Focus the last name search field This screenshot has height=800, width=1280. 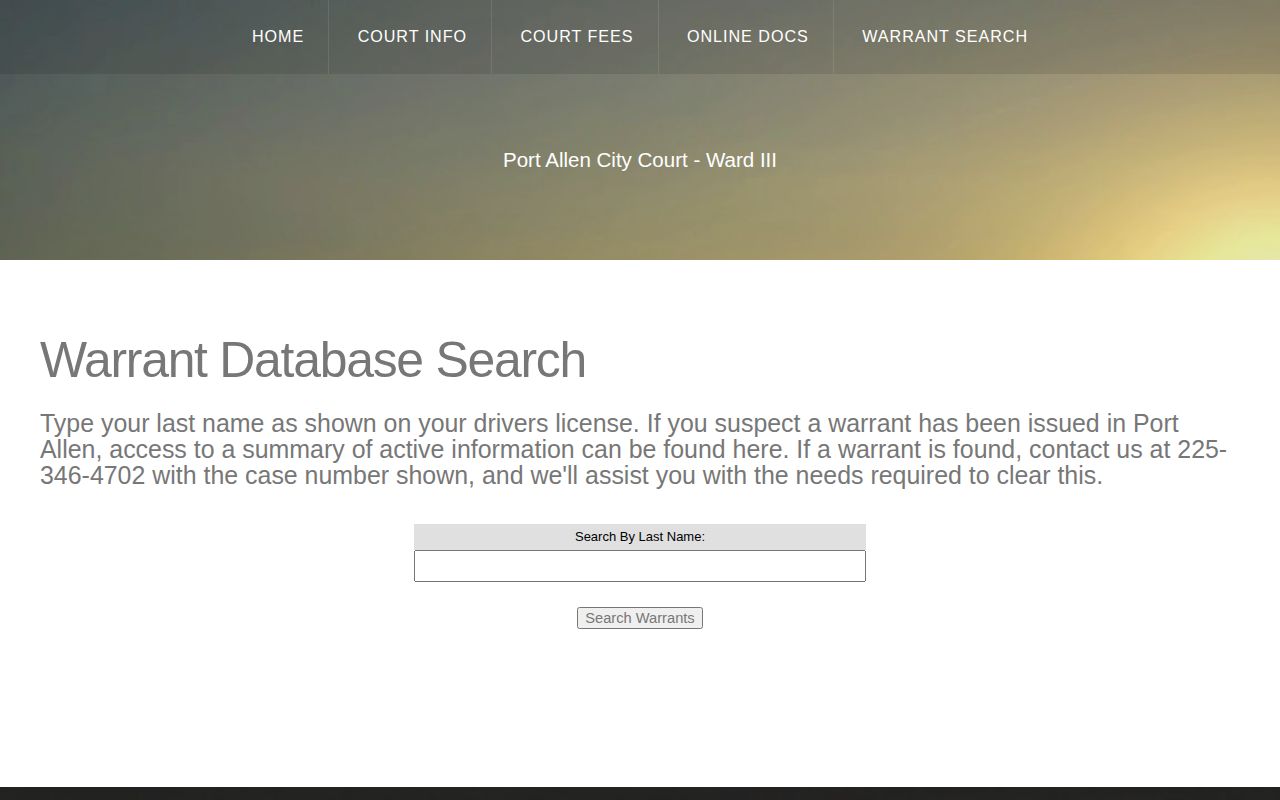tap(640, 566)
